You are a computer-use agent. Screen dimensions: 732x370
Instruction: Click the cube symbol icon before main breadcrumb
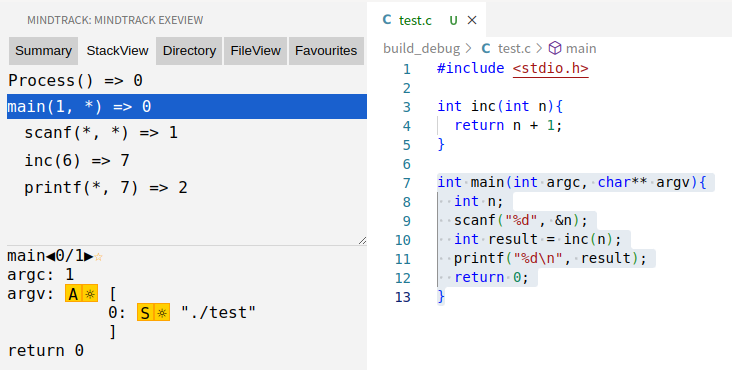click(555, 48)
